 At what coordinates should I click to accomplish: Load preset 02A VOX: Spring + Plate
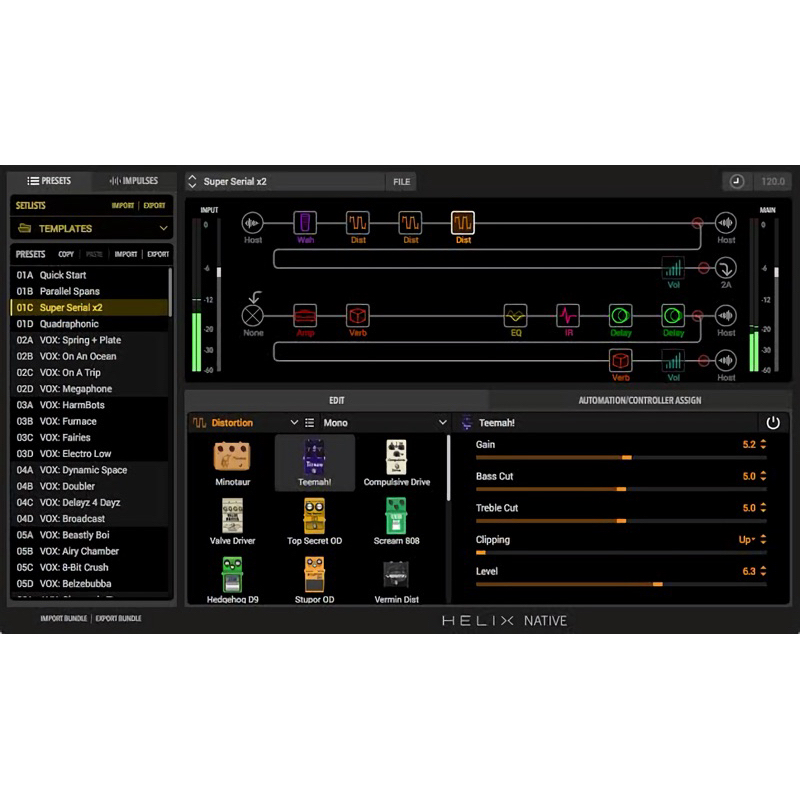89,340
